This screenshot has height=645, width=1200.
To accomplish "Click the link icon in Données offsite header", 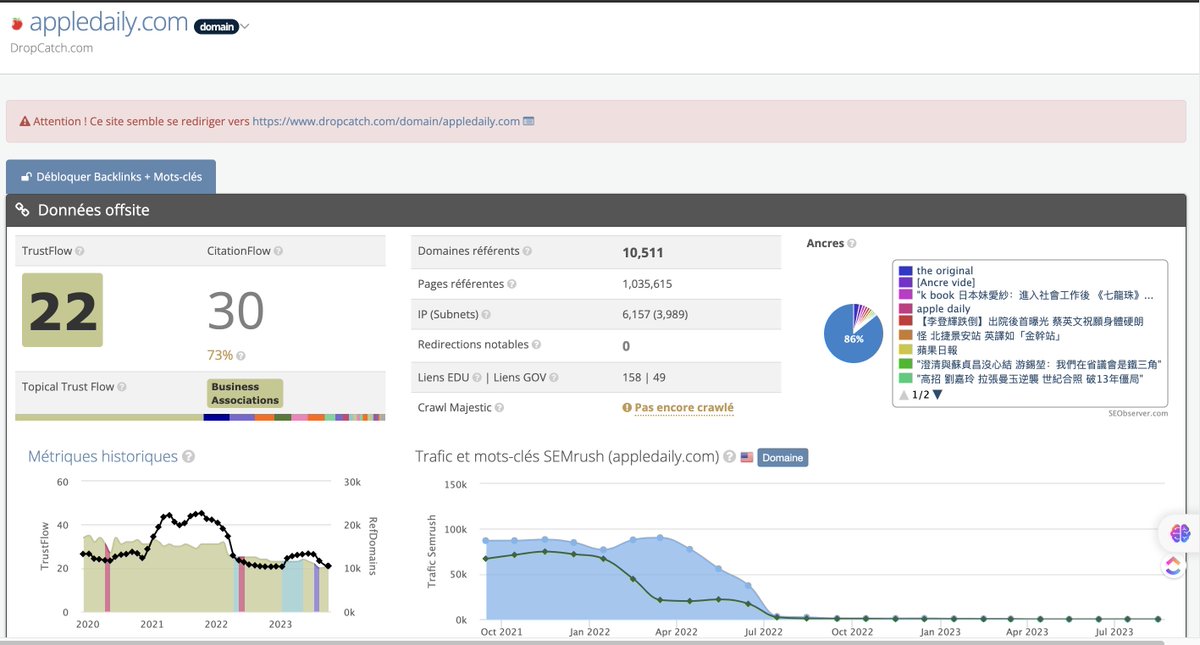I will click(x=22, y=210).
